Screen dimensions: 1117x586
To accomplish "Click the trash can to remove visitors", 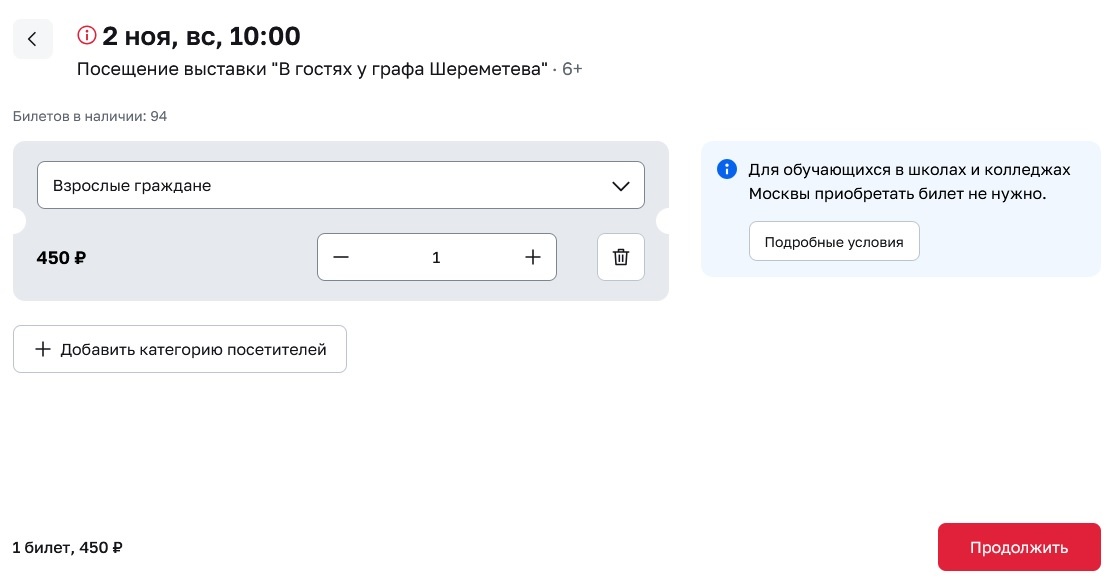I will point(621,257).
